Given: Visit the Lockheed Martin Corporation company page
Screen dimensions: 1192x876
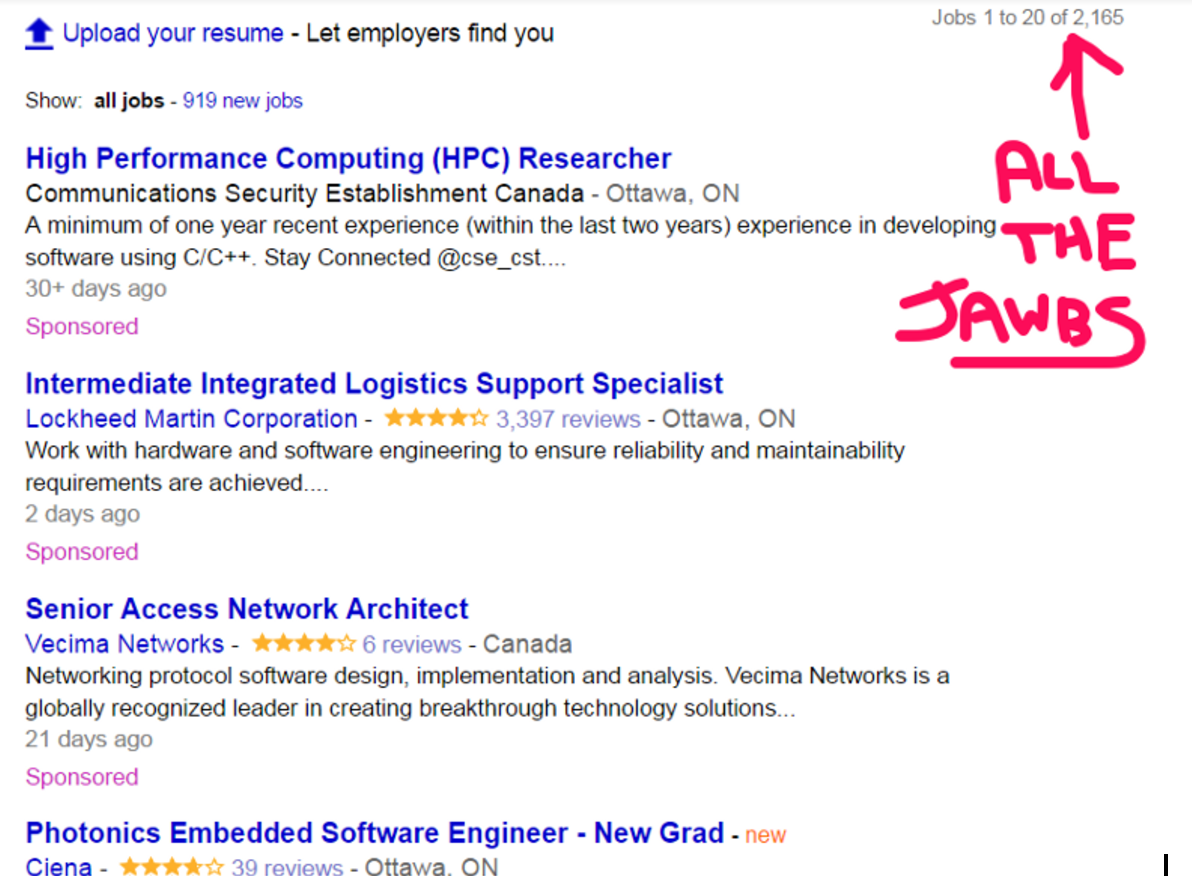Looking at the screenshot, I should 191,419.
